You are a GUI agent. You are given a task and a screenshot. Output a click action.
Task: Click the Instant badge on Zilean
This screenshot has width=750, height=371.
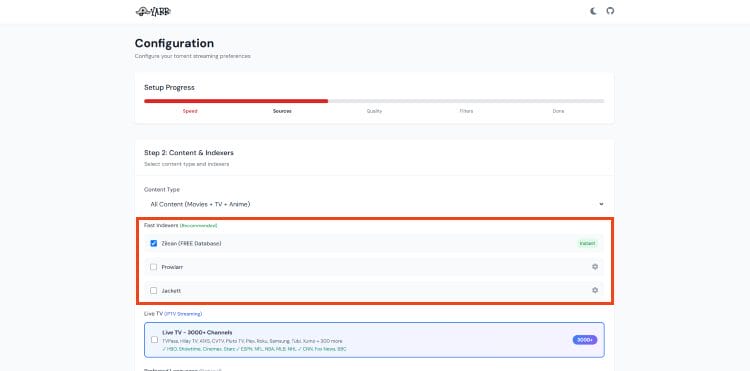pos(587,243)
